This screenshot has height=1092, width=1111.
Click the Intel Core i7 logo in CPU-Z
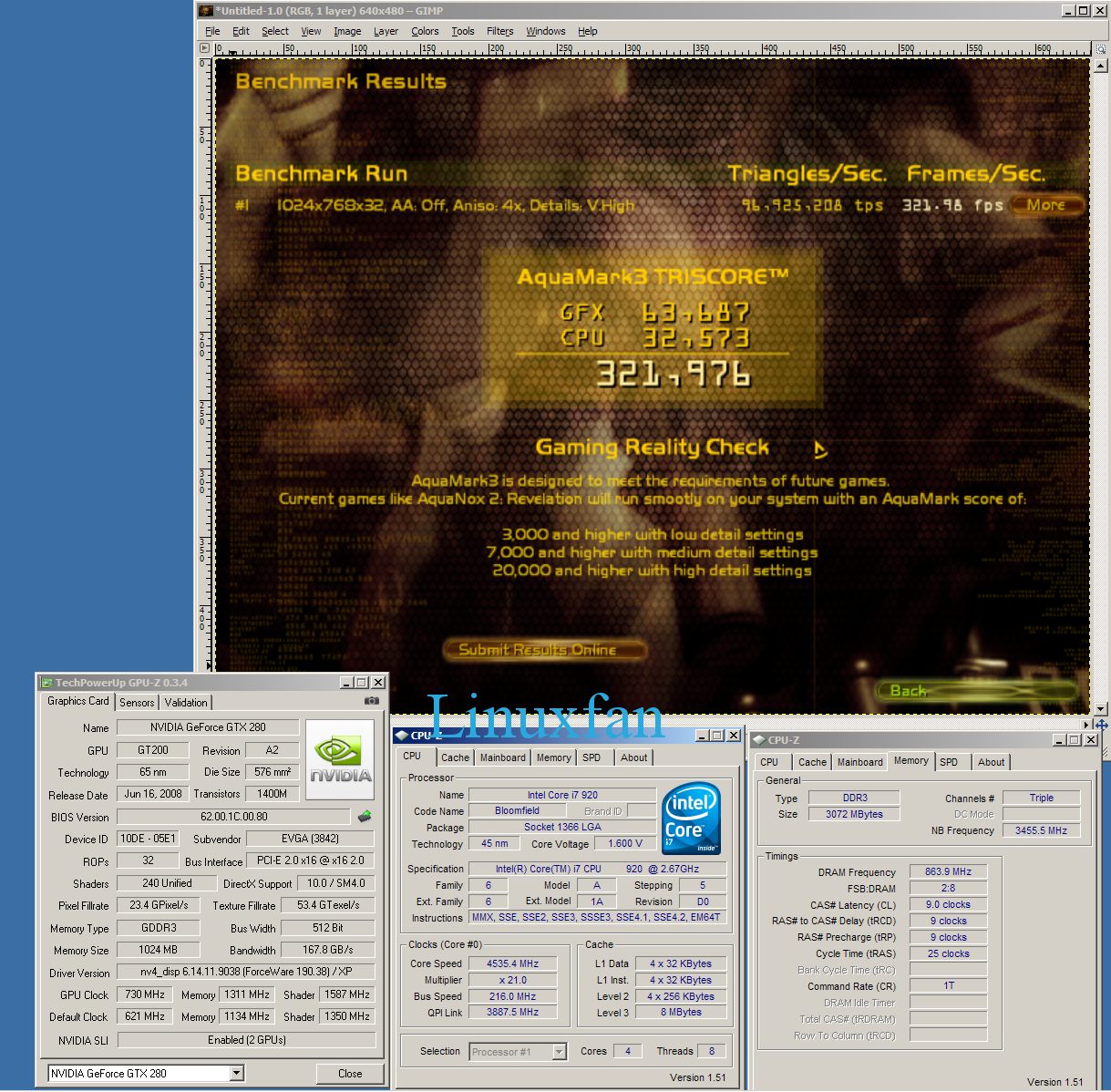tap(691, 817)
